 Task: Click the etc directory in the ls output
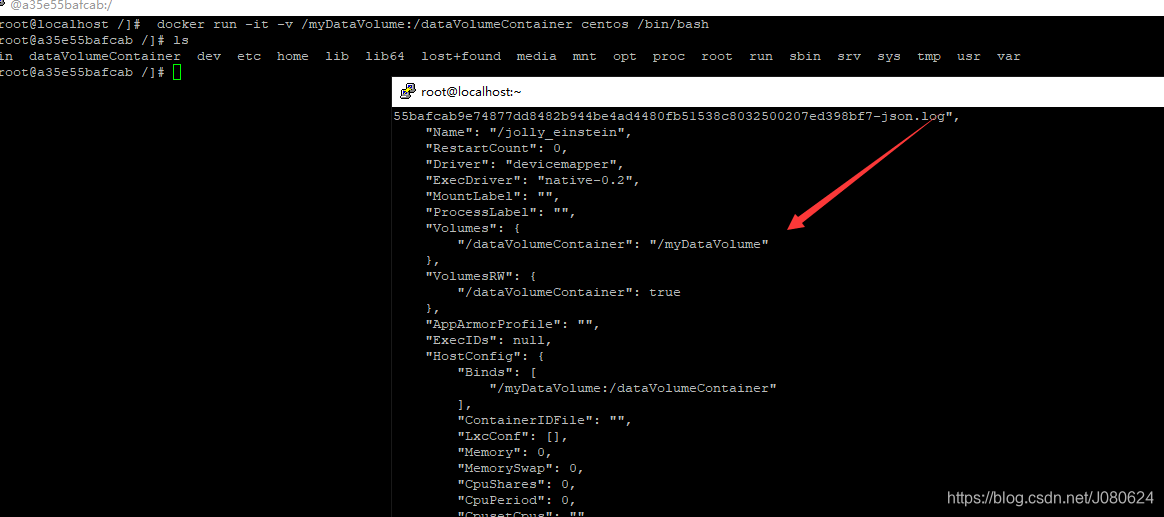point(249,56)
